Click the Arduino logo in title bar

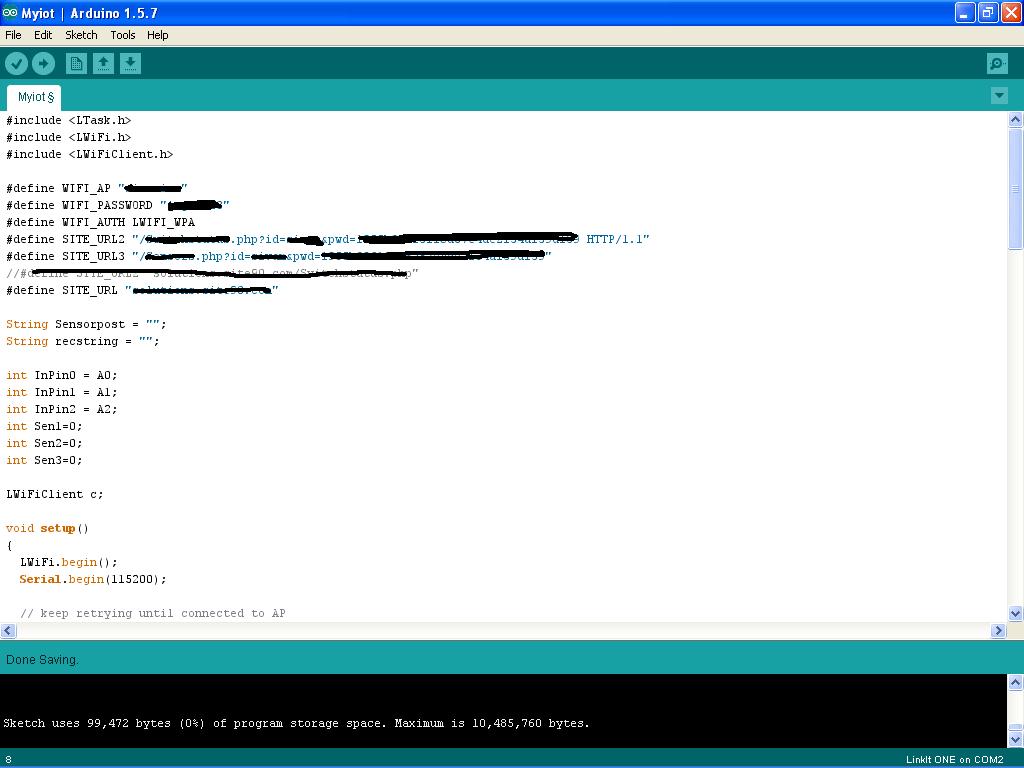10,12
